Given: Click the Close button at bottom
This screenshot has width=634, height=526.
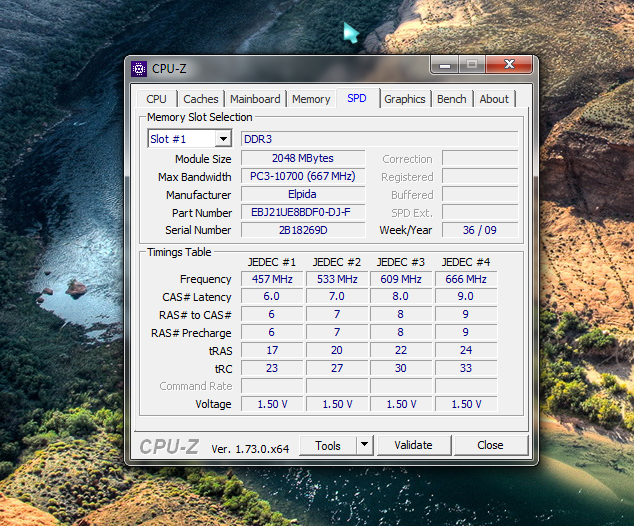Looking at the screenshot, I should [490, 445].
